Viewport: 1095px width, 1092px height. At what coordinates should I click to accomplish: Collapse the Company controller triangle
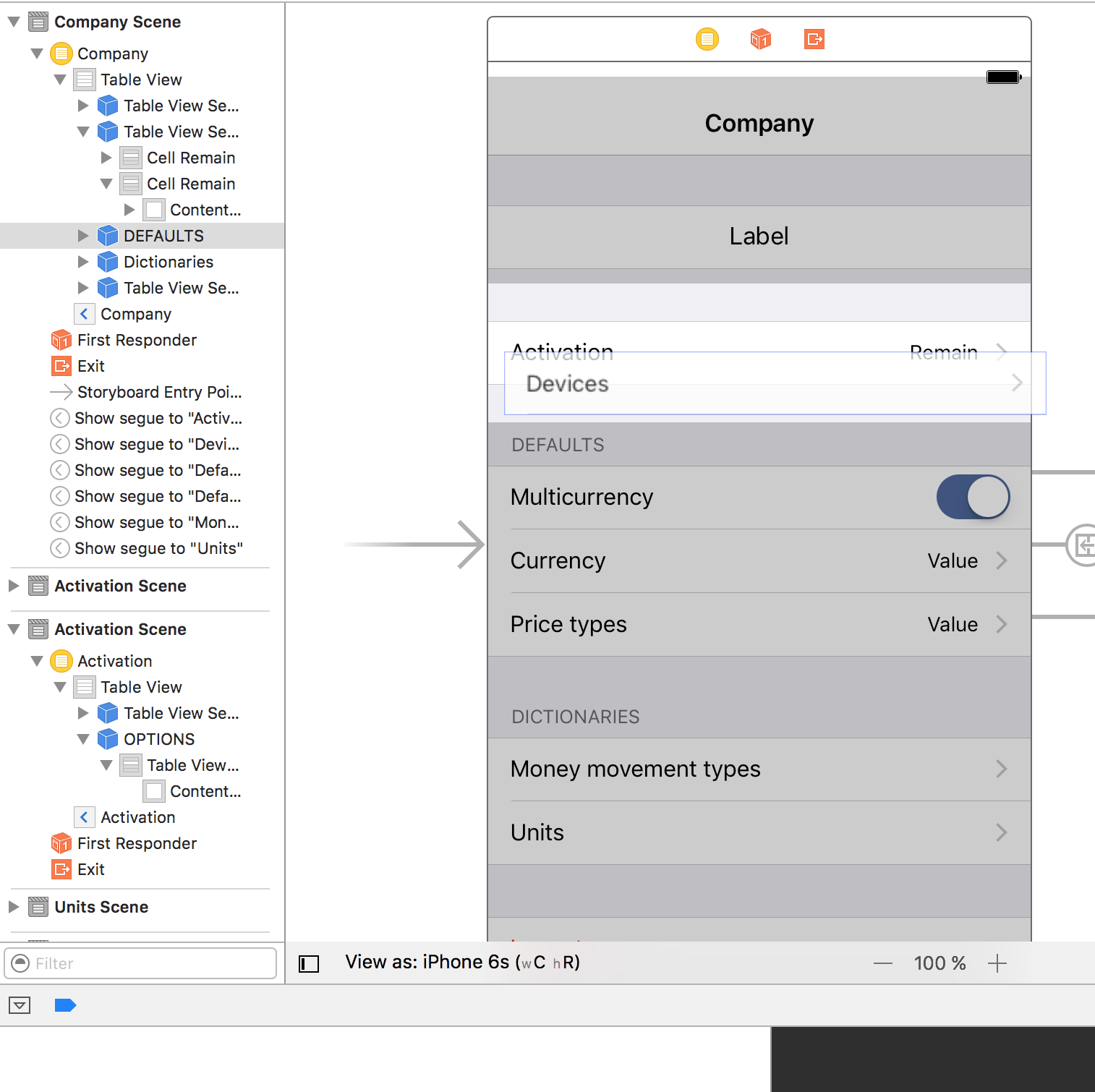[x=37, y=54]
